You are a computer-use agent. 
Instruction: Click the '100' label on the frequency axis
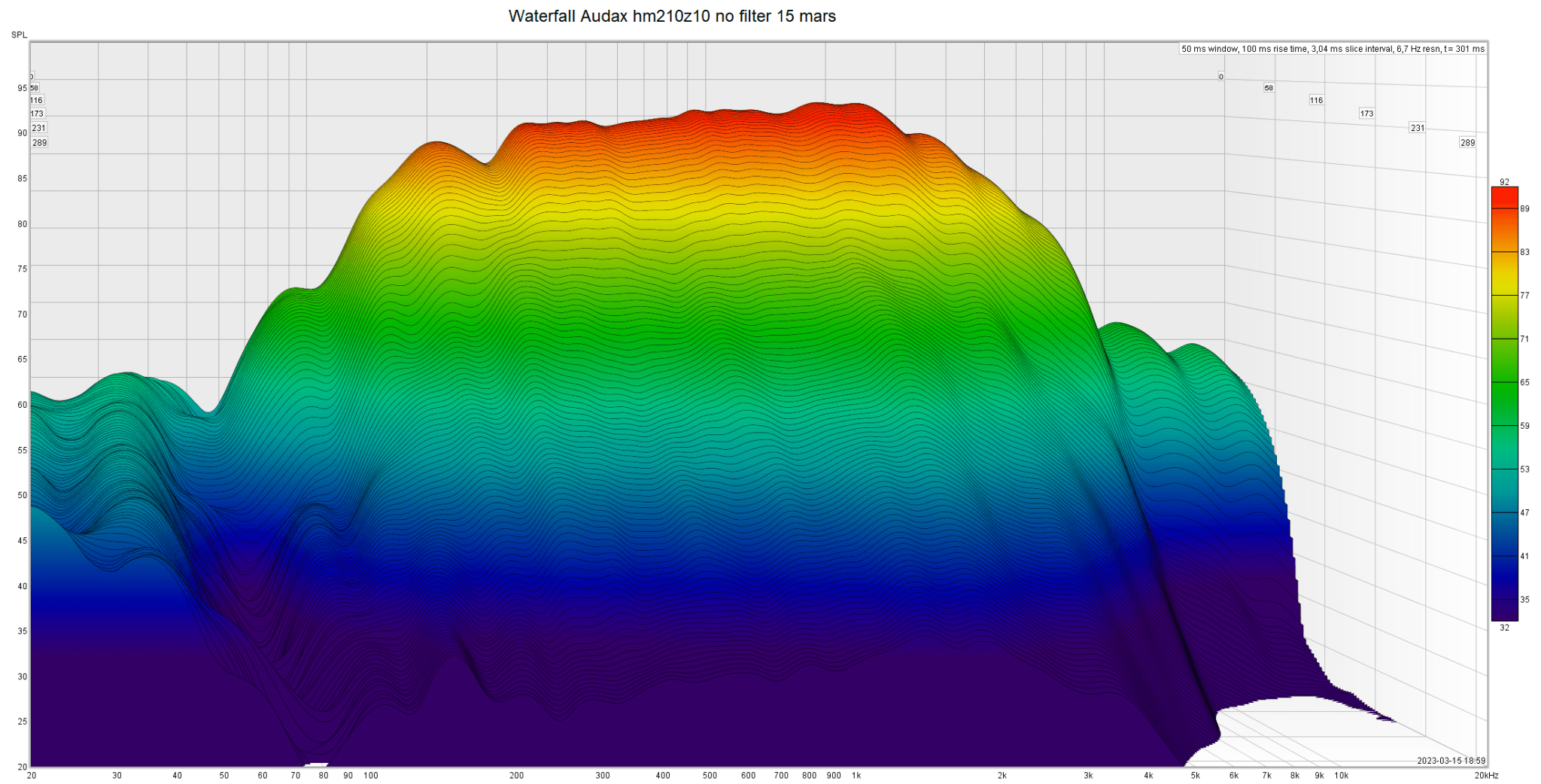pos(371,776)
